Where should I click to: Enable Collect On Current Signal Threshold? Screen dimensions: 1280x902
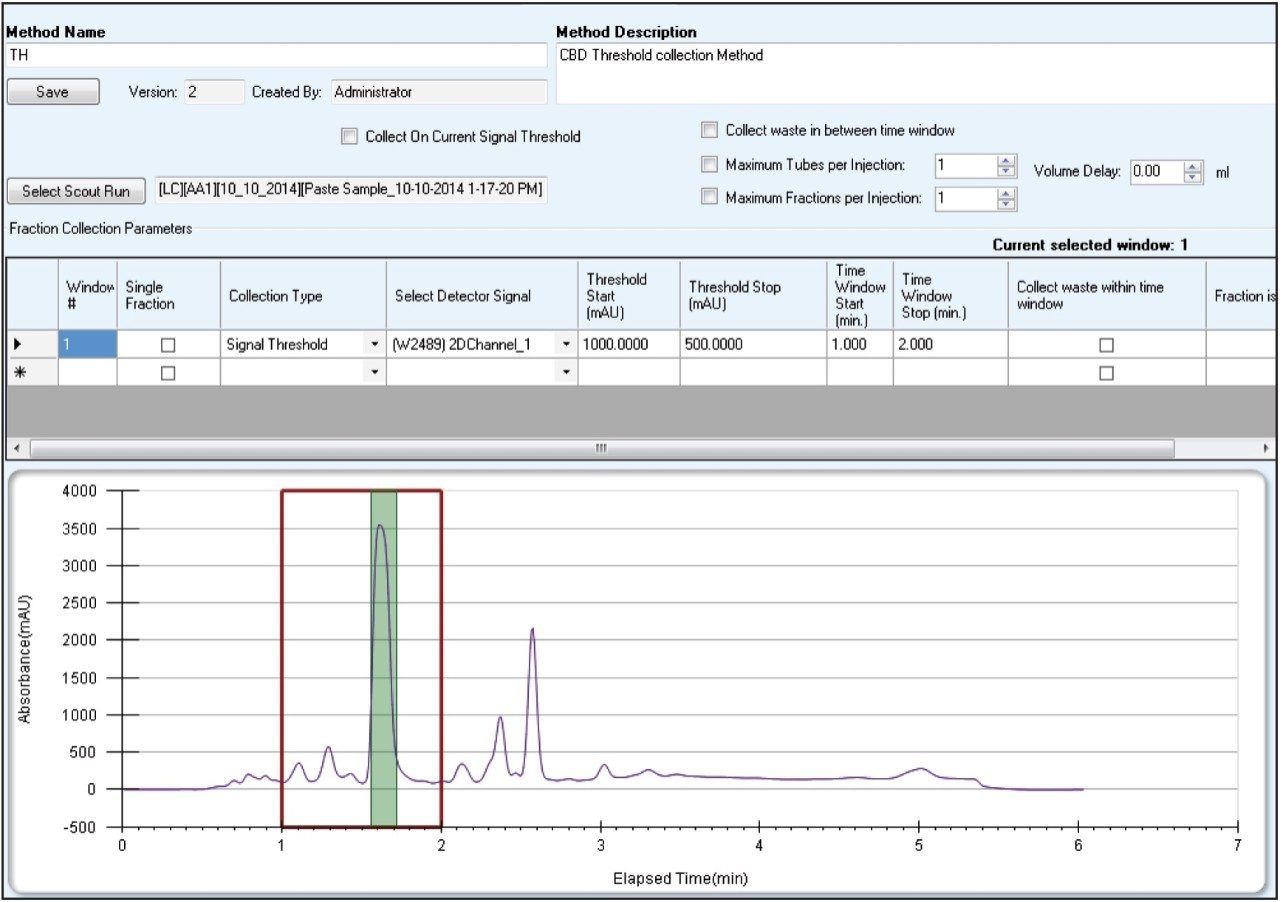pos(349,137)
